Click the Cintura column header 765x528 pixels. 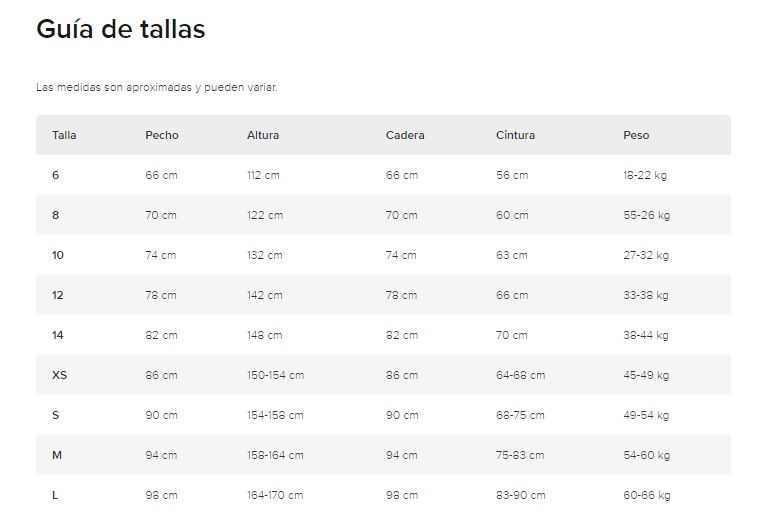click(515, 135)
